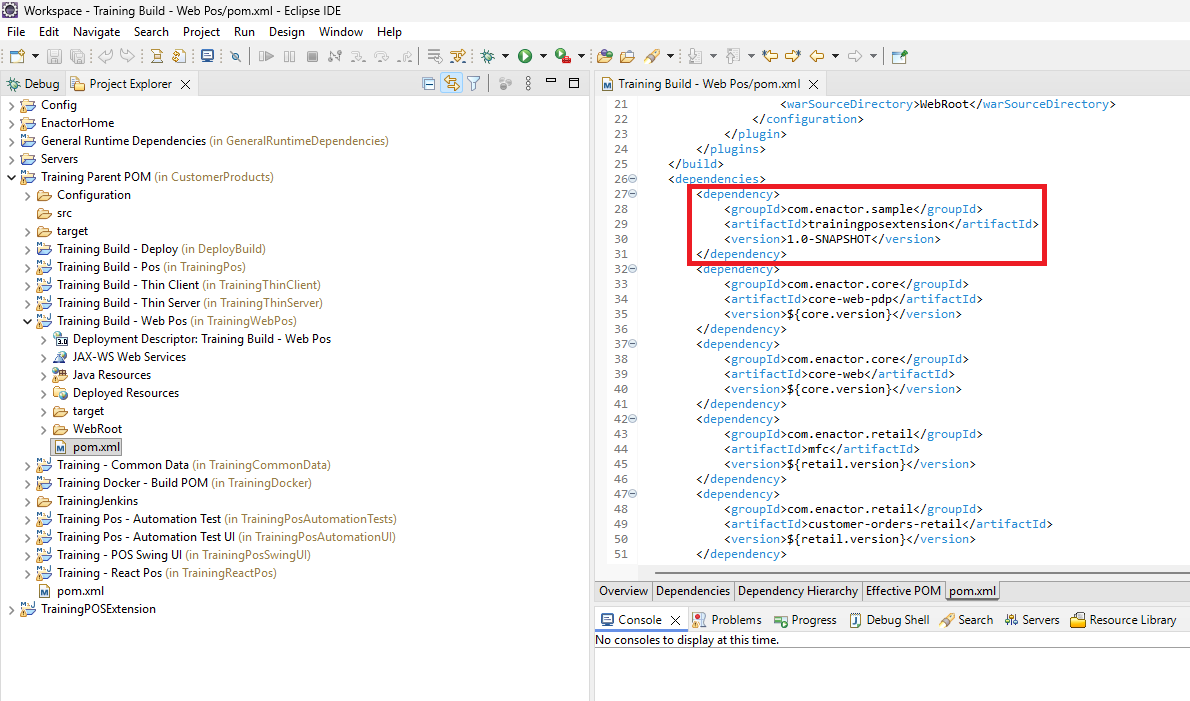
Task: Open the Navigate menu
Action: tap(96, 32)
